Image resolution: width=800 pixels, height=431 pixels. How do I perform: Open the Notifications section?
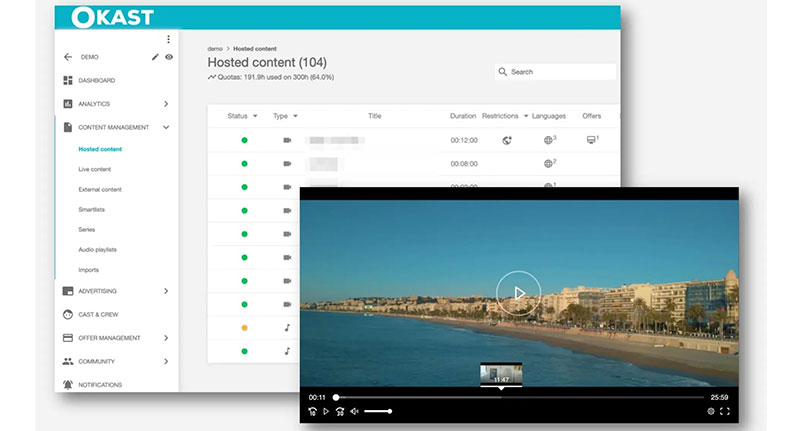click(100, 385)
